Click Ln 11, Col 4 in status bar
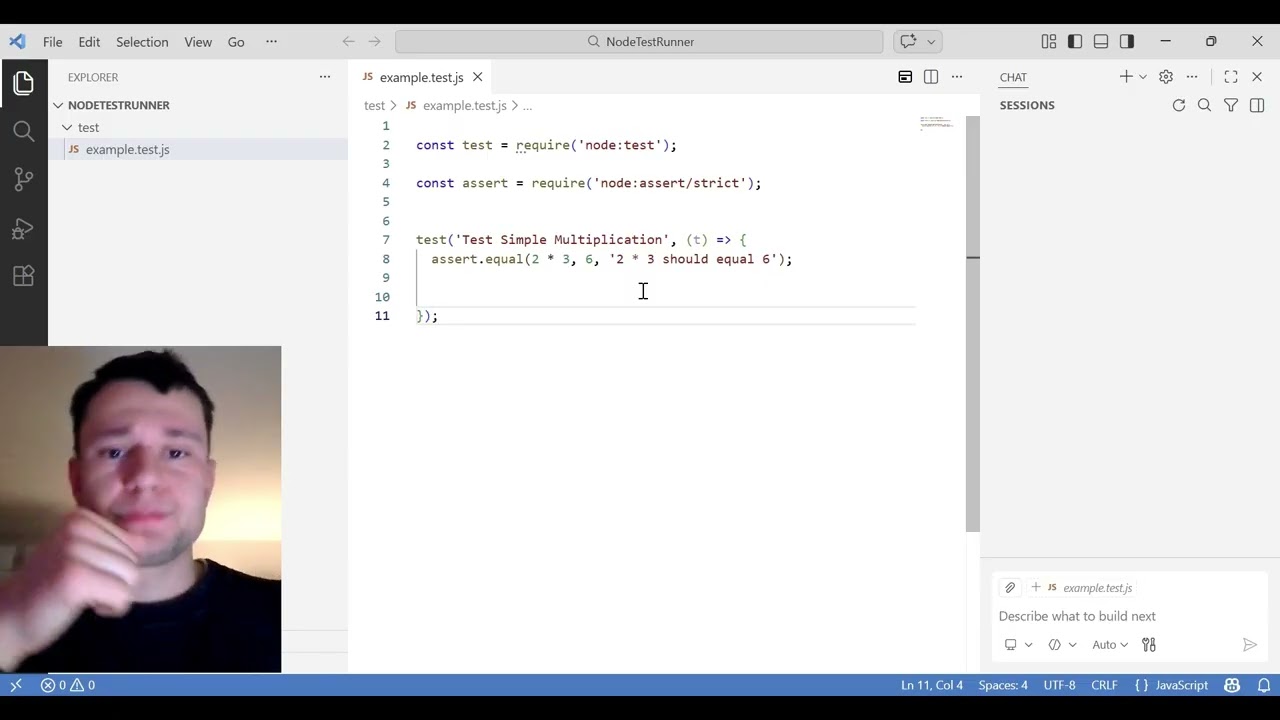 point(932,685)
